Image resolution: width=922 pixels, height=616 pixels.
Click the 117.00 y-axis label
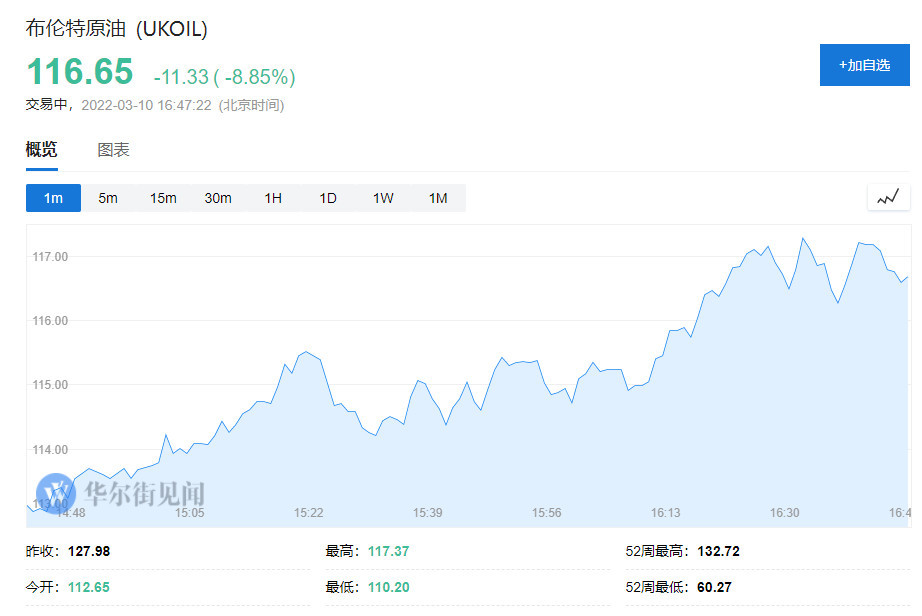pos(50,257)
